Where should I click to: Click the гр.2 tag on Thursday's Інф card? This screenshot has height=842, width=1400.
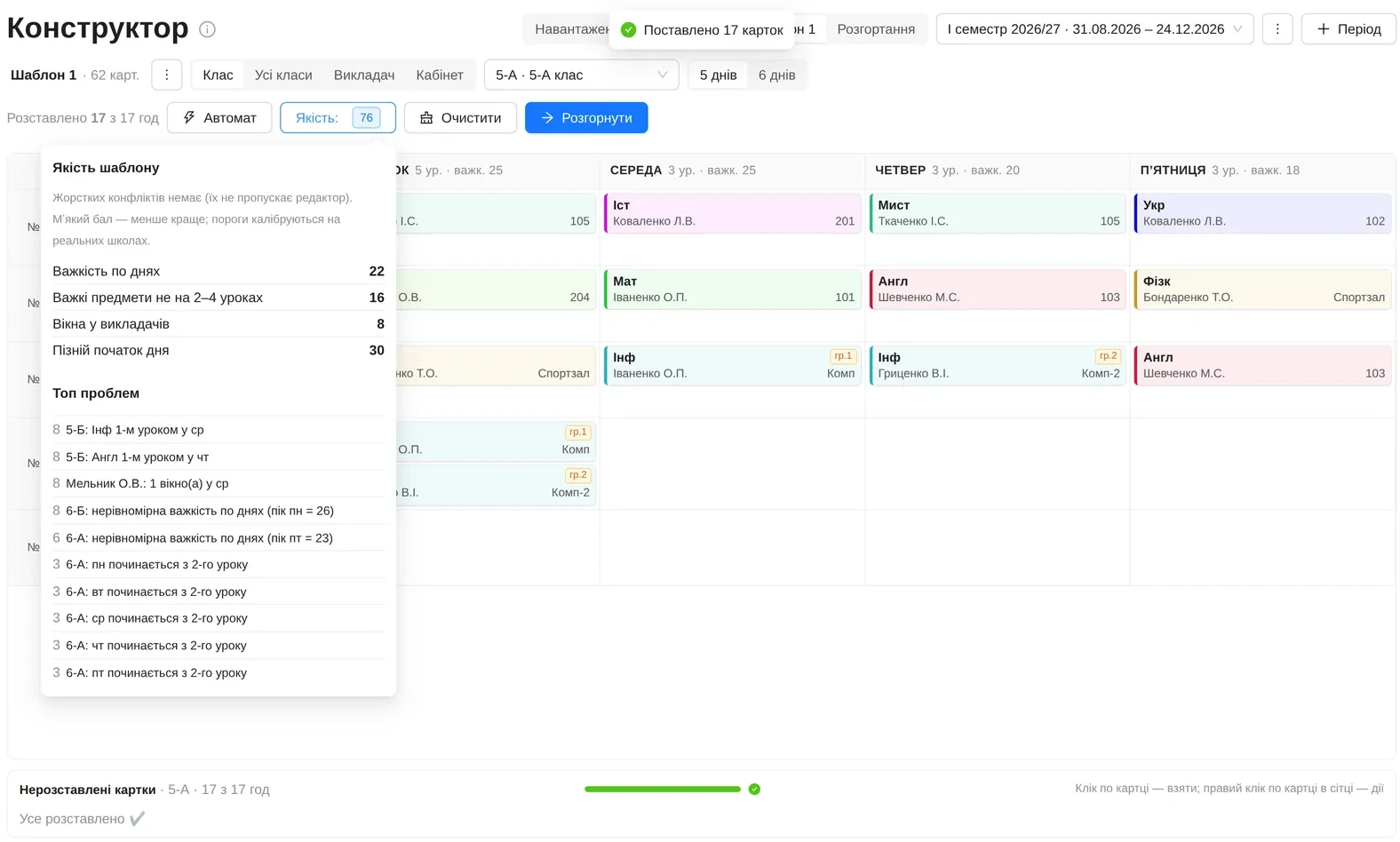(1108, 356)
